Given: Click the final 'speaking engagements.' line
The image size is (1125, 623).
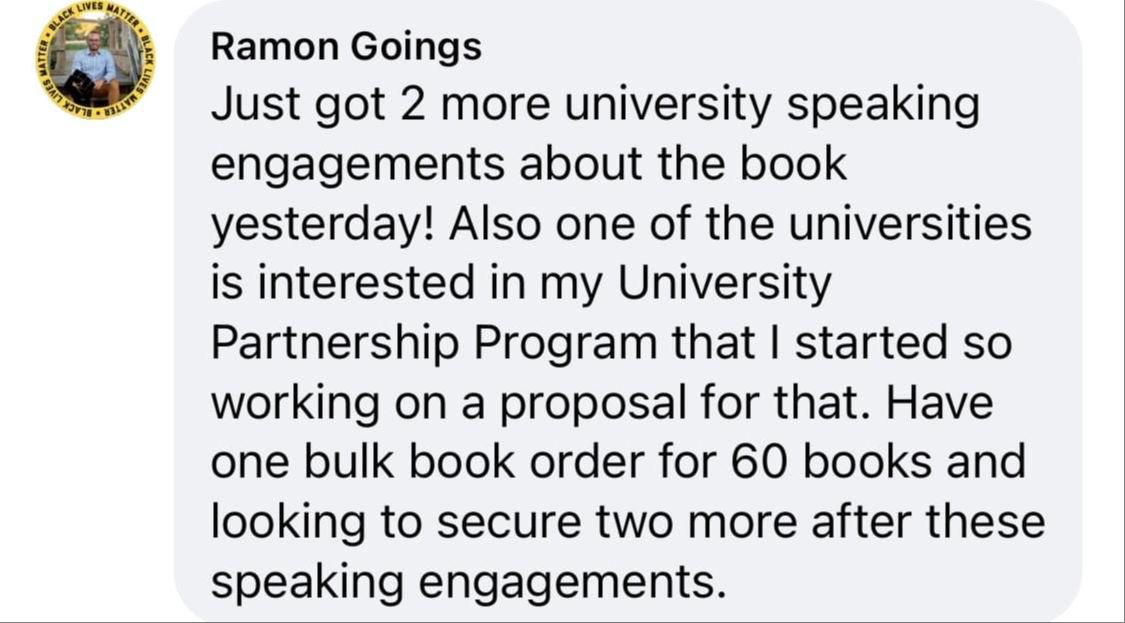Looking at the screenshot, I should [467, 580].
